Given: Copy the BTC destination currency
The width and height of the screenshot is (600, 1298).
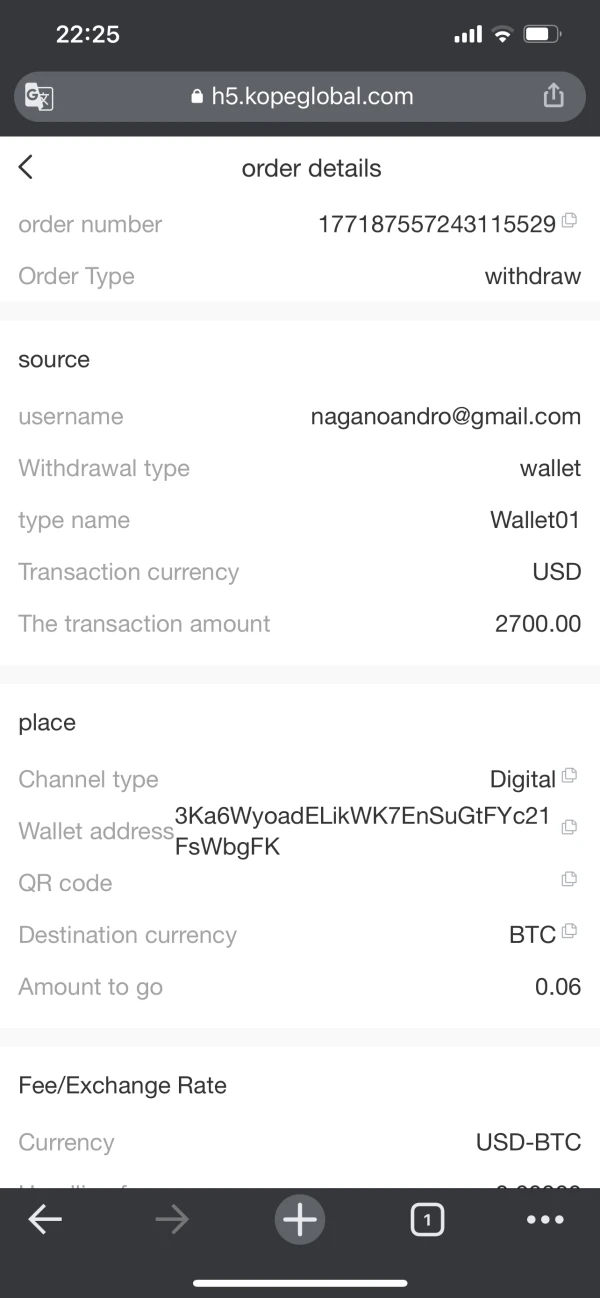Looking at the screenshot, I should [x=569, y=931].
